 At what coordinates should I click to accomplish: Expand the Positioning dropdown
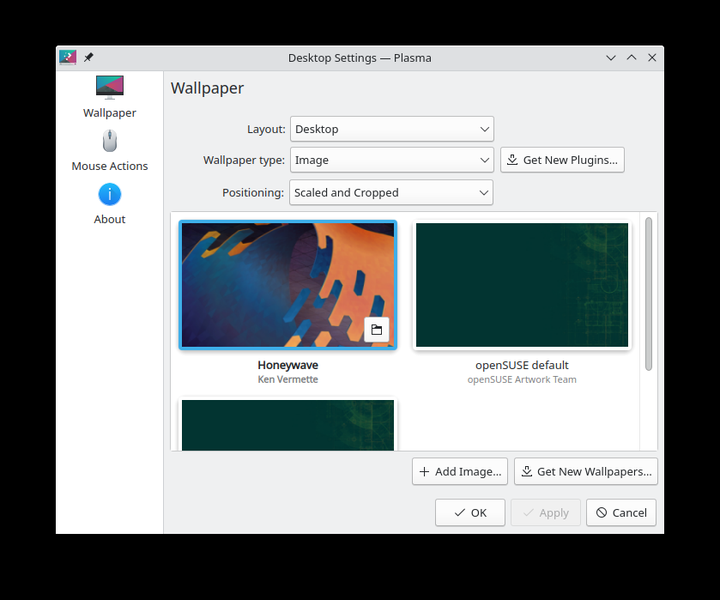391,192
